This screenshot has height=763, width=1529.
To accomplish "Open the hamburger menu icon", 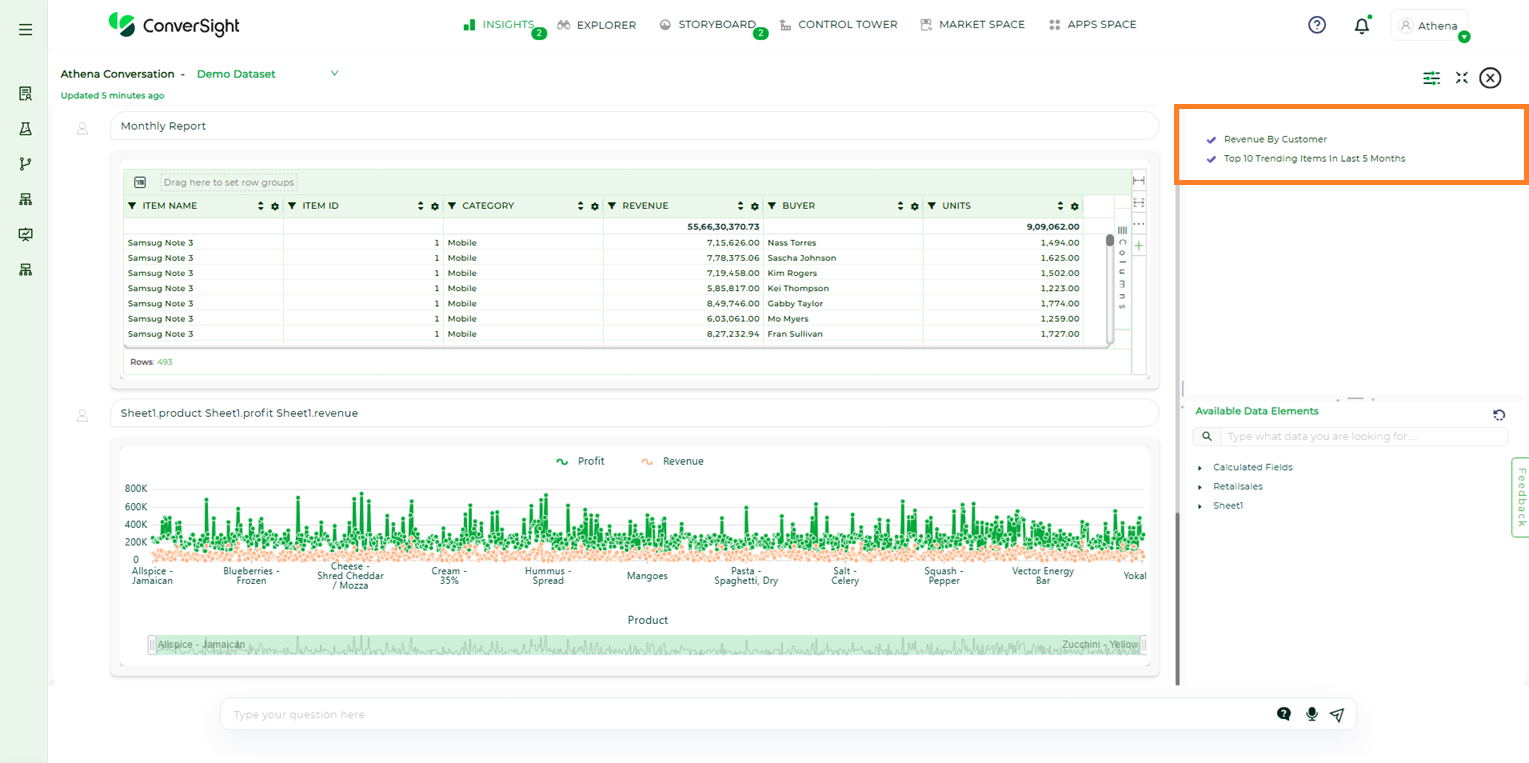I will click(25, 30).
